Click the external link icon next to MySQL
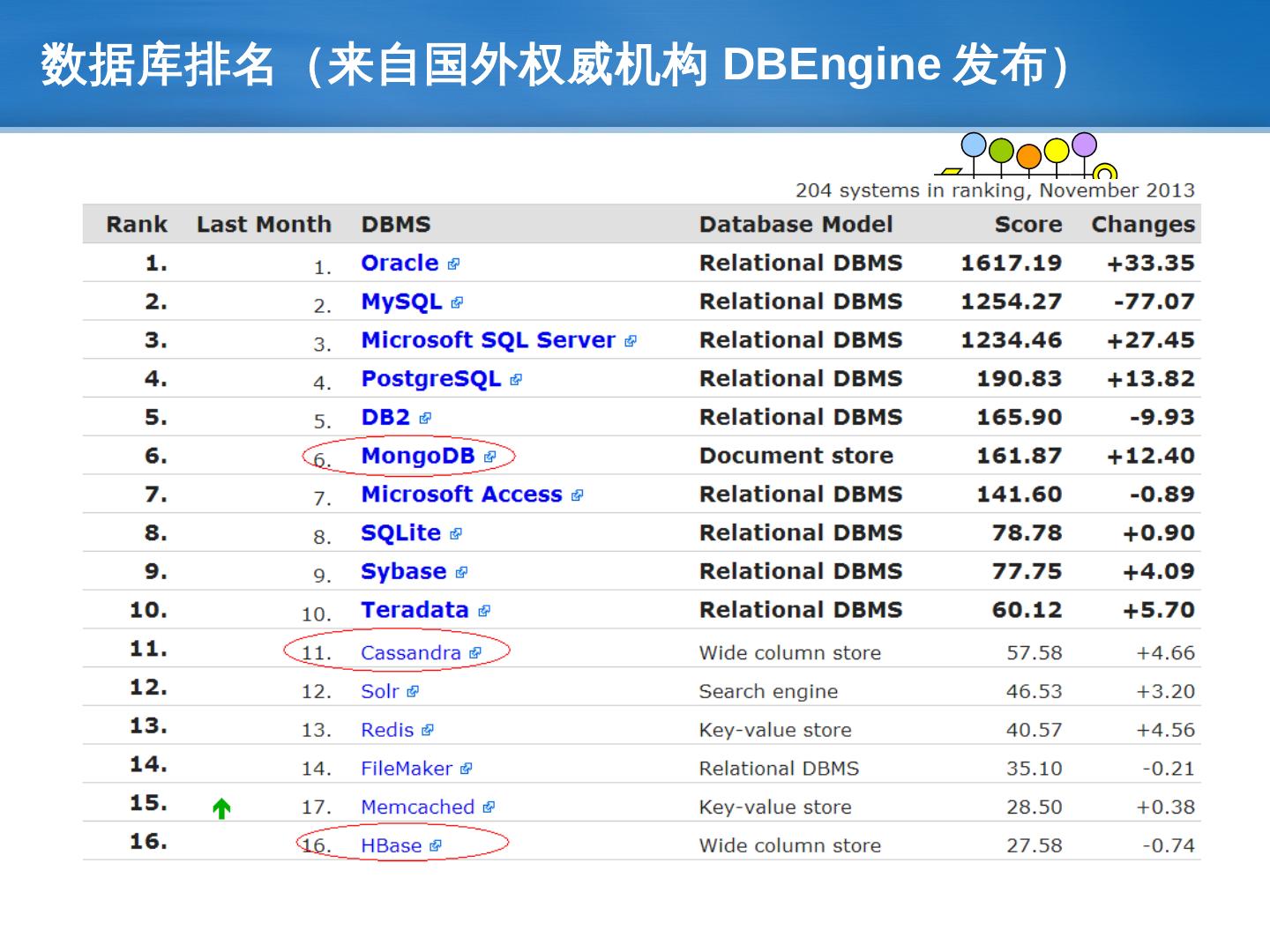The width and height of the screenshot is (1270, 952). pos(457,303)
